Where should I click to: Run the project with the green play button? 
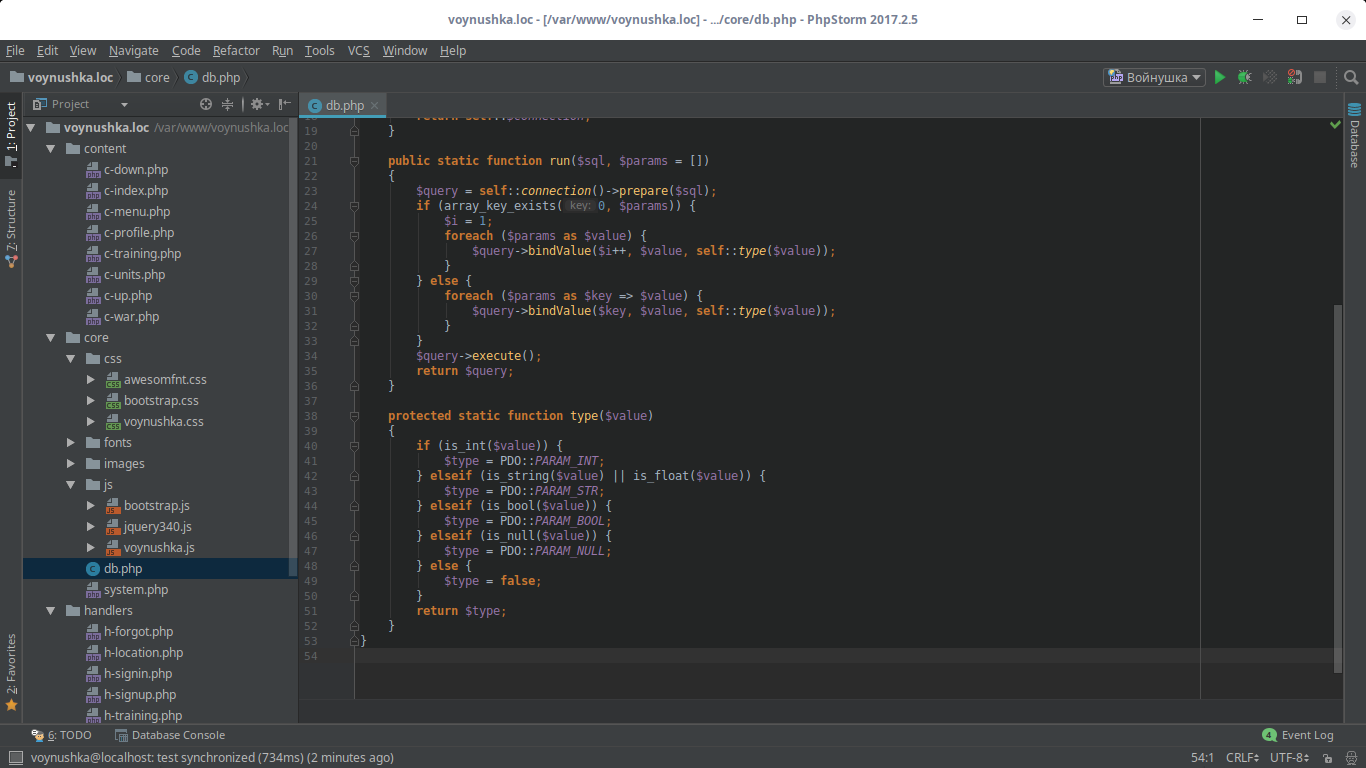(1219, 77)
